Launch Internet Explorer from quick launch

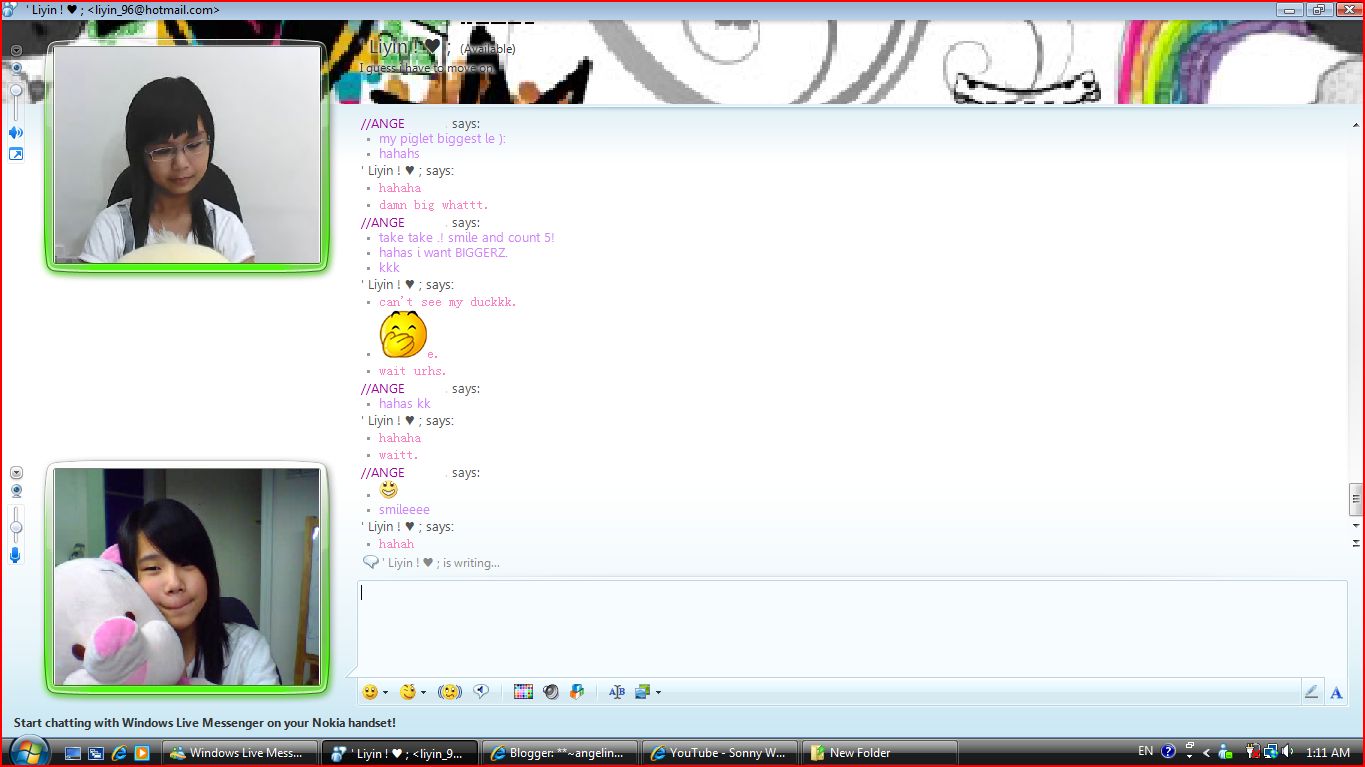coord(120,753)
